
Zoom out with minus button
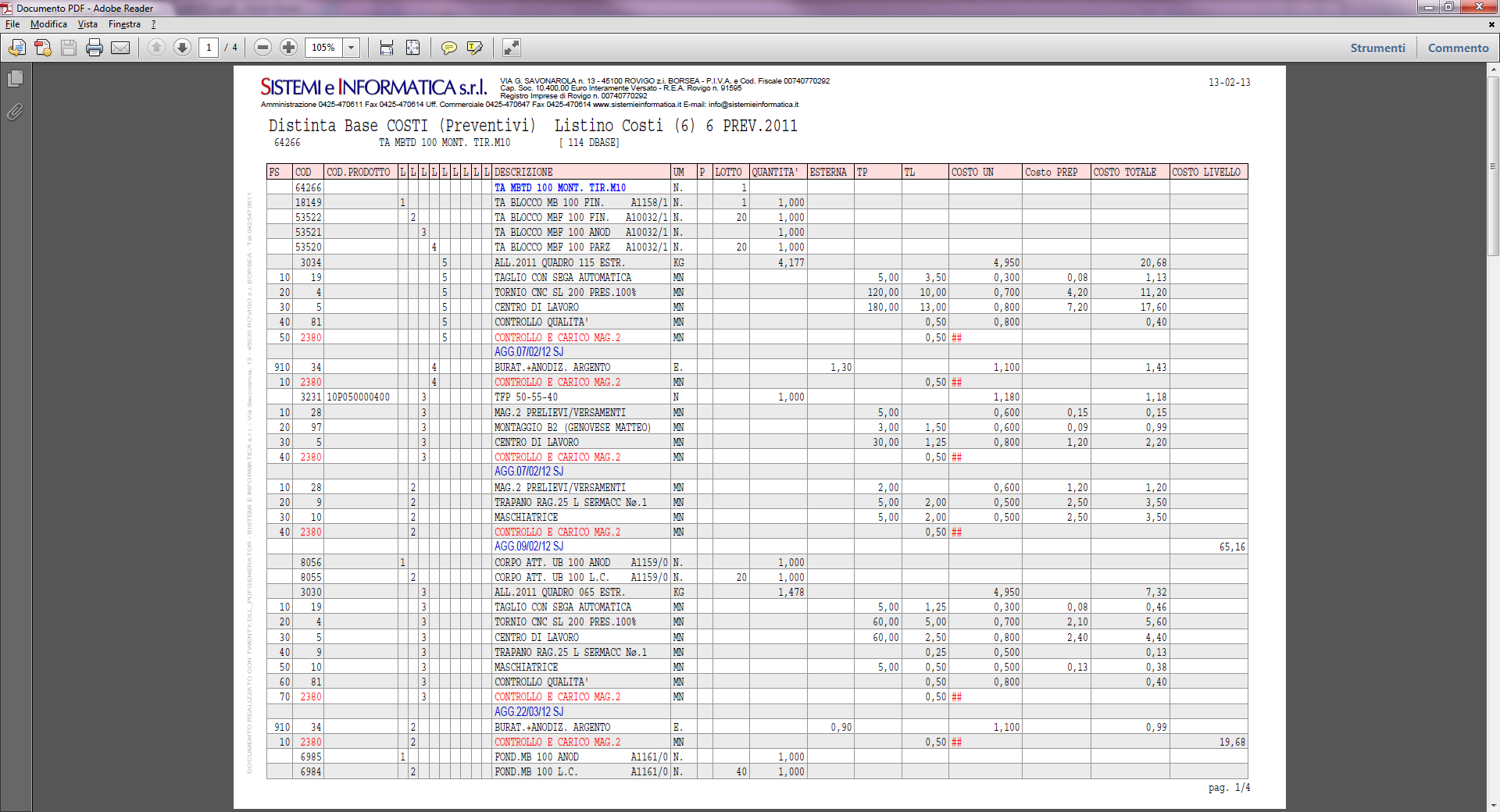[x=263, y=48]
